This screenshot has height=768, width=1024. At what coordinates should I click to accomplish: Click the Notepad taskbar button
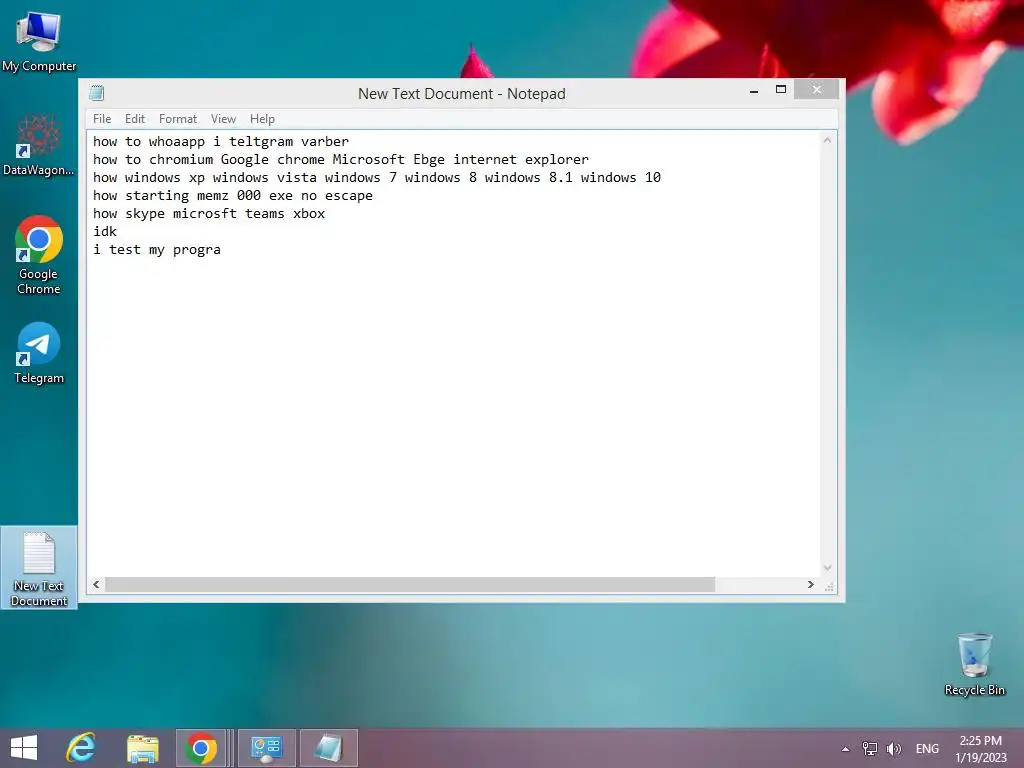[x=328, y=748]
